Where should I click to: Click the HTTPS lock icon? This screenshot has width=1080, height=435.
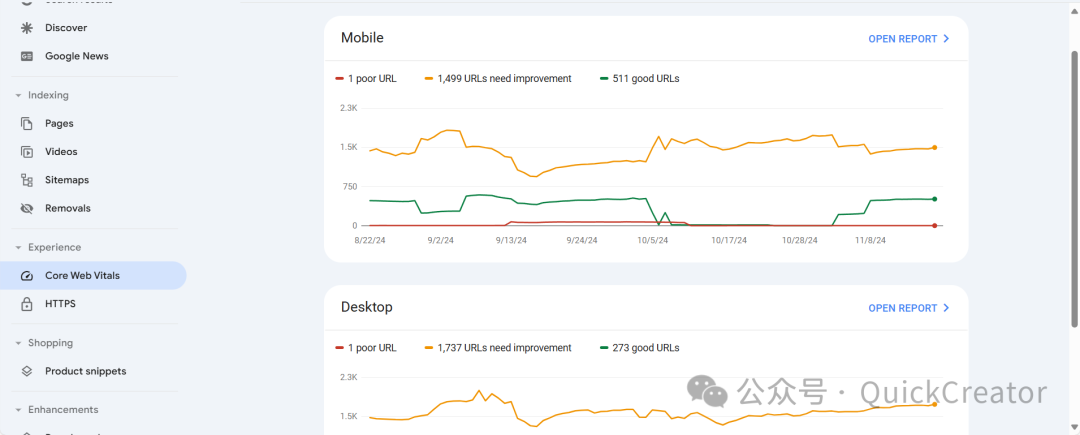27,304
